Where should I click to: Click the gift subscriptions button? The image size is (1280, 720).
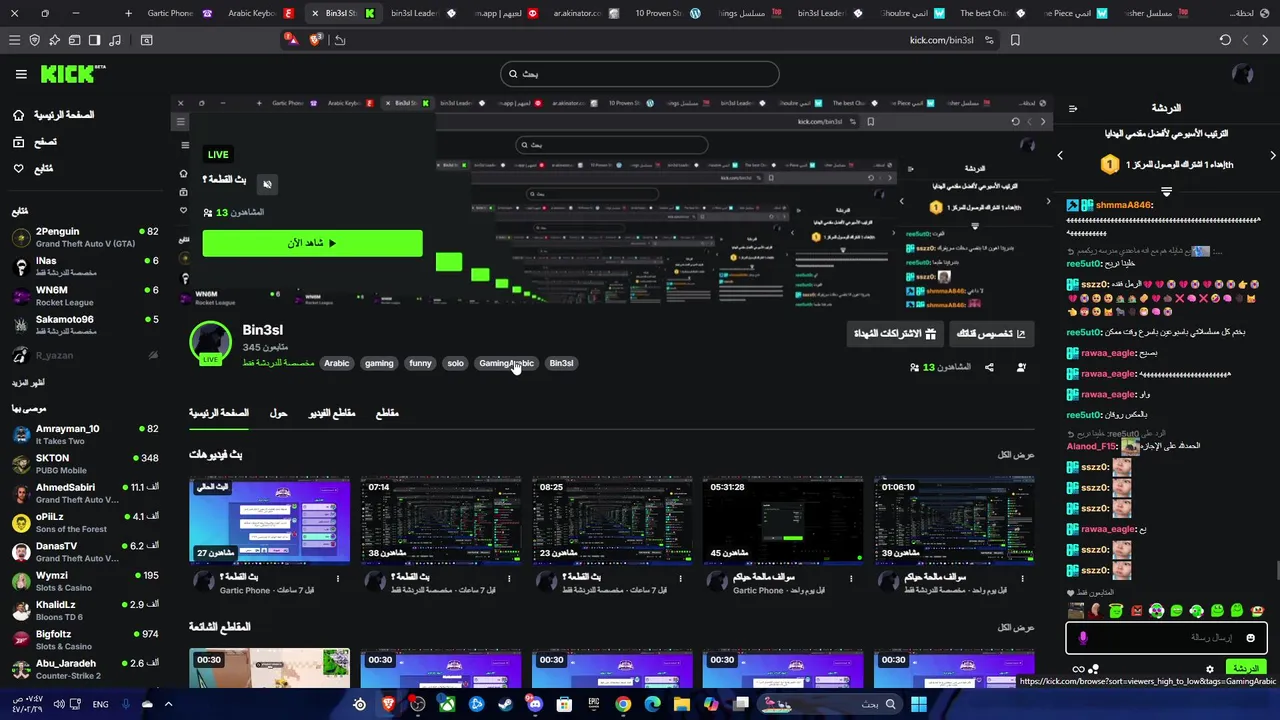pos(895,333)
